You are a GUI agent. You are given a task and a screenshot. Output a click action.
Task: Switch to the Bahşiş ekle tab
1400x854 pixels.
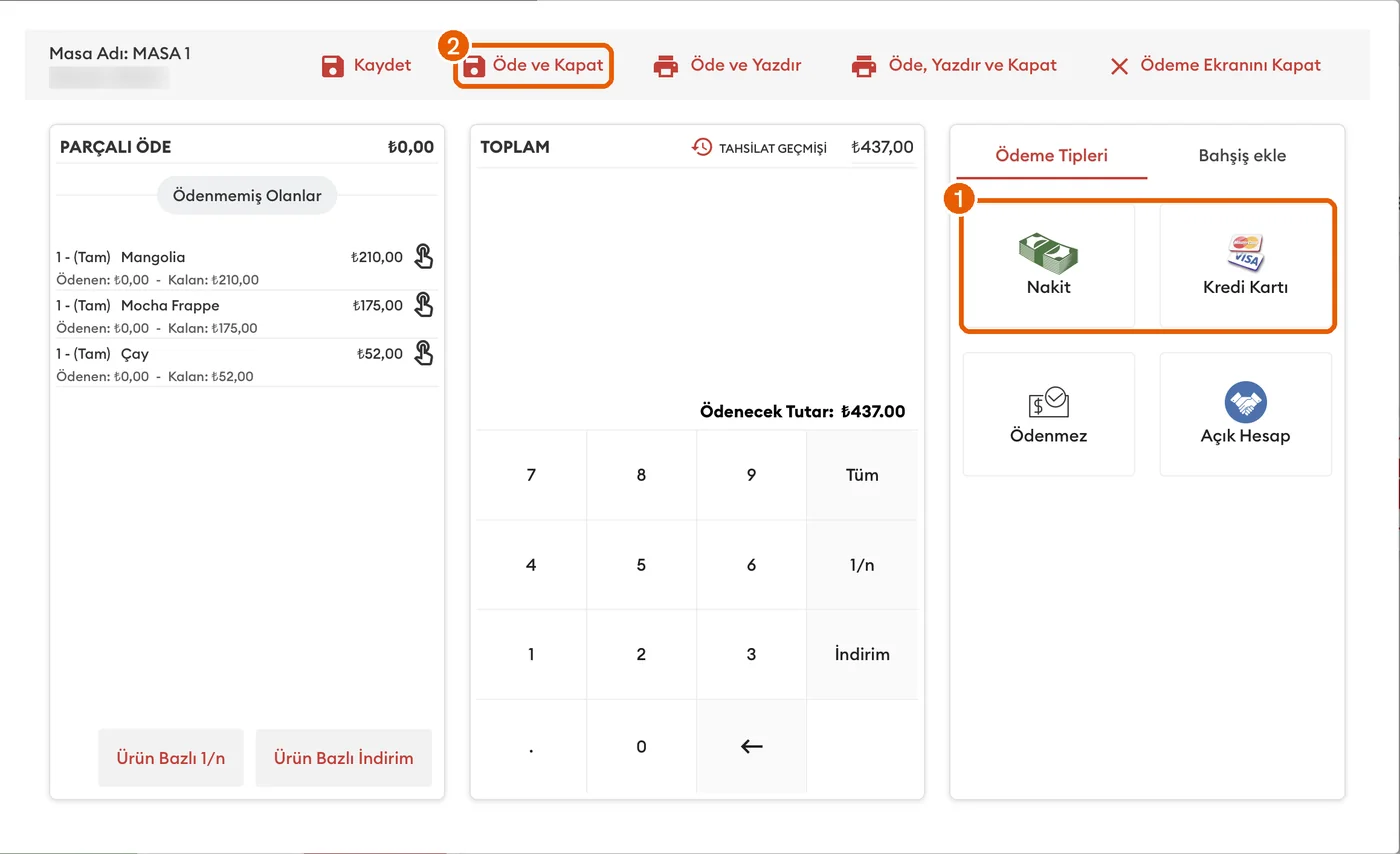[x=1242, y=156]
